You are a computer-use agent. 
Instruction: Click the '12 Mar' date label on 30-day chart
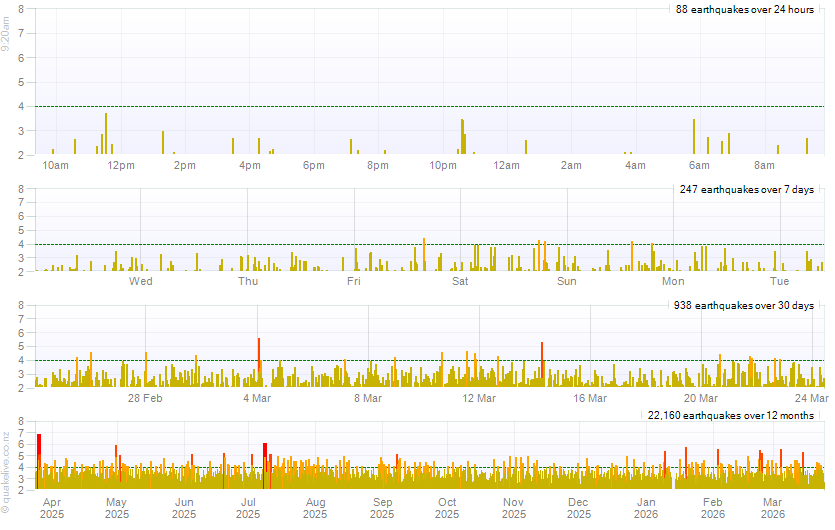(x=479, y=398)
